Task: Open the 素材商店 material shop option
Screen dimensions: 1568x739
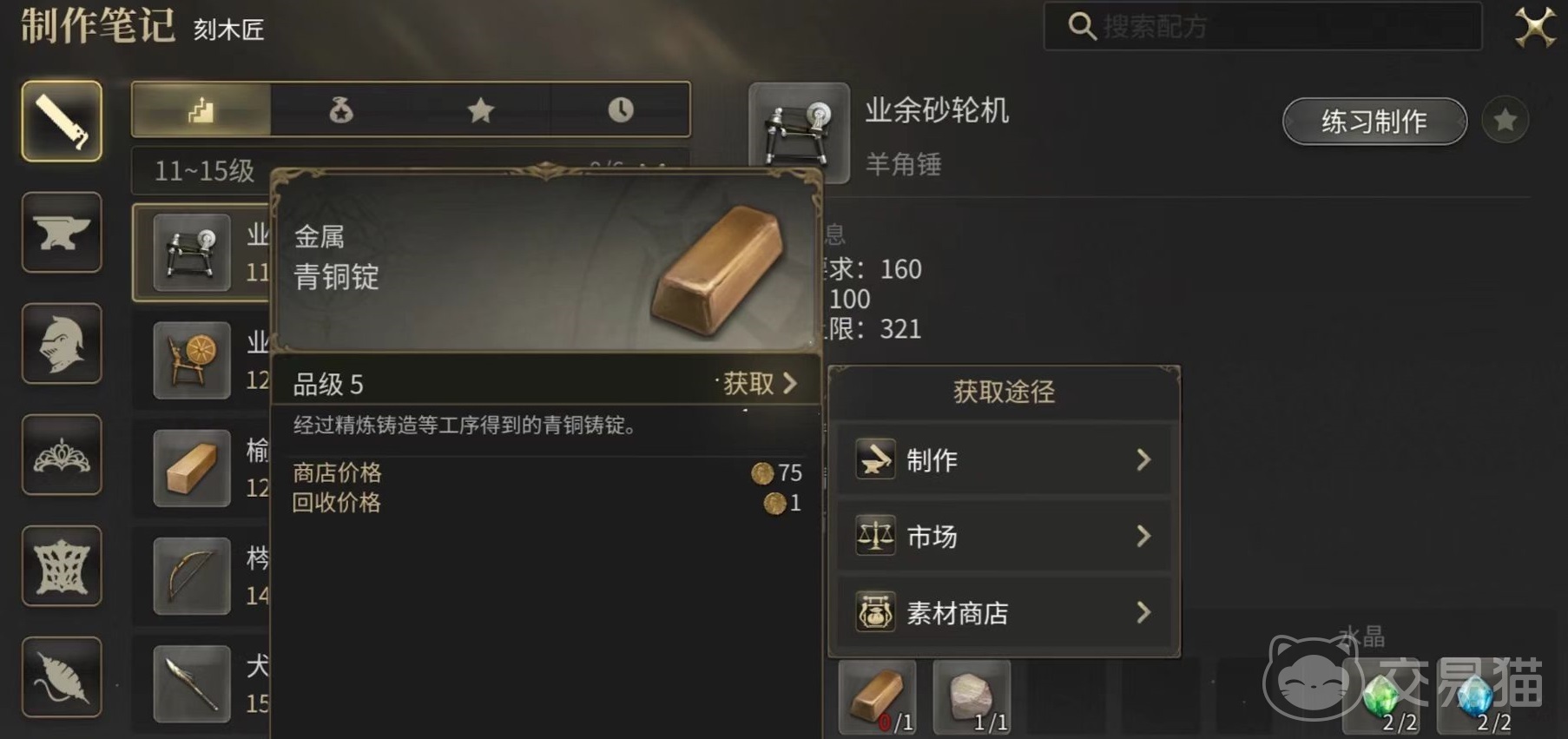Action: click(1004, 612)
